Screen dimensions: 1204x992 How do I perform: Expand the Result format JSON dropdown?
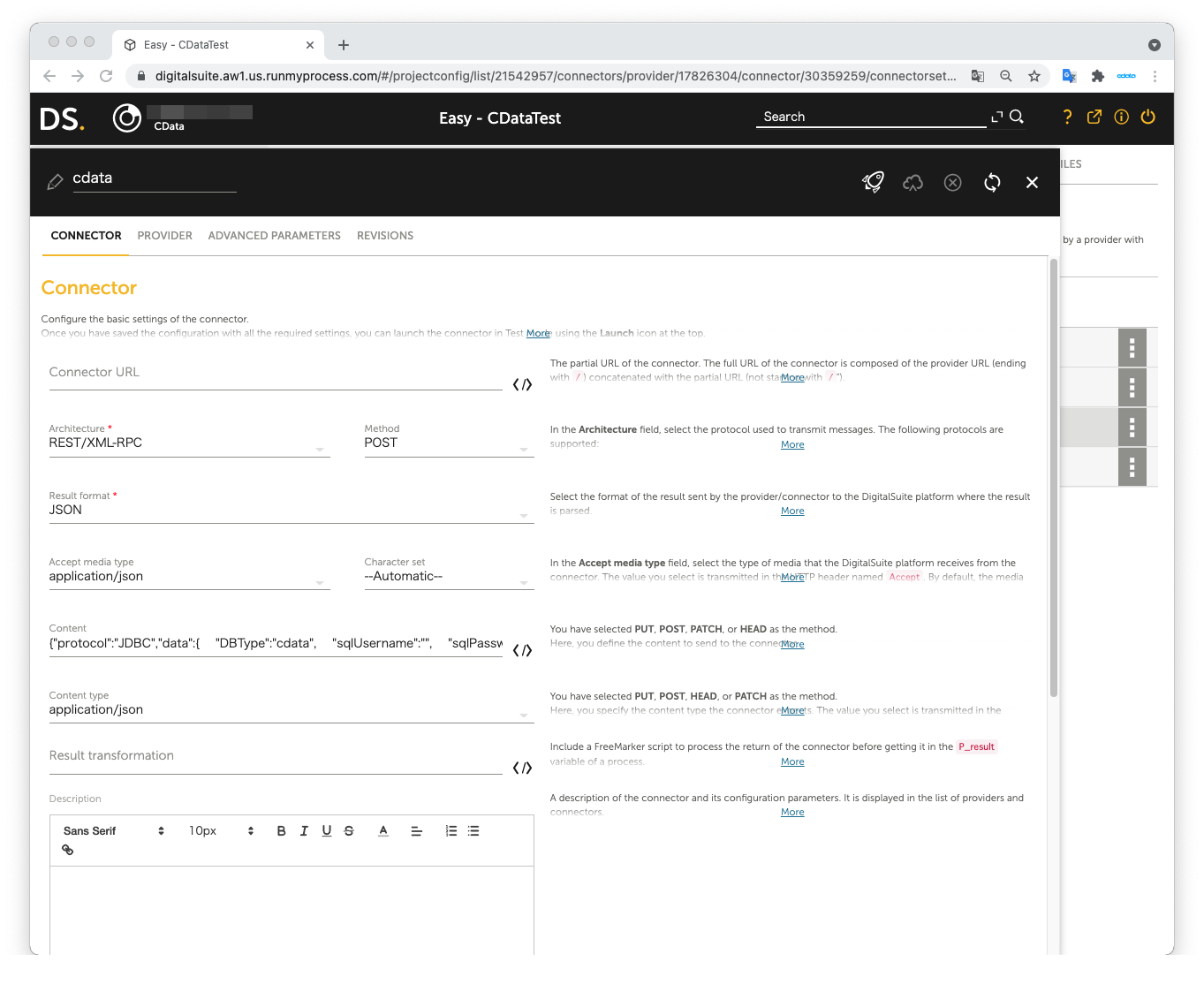pos(291,511)
